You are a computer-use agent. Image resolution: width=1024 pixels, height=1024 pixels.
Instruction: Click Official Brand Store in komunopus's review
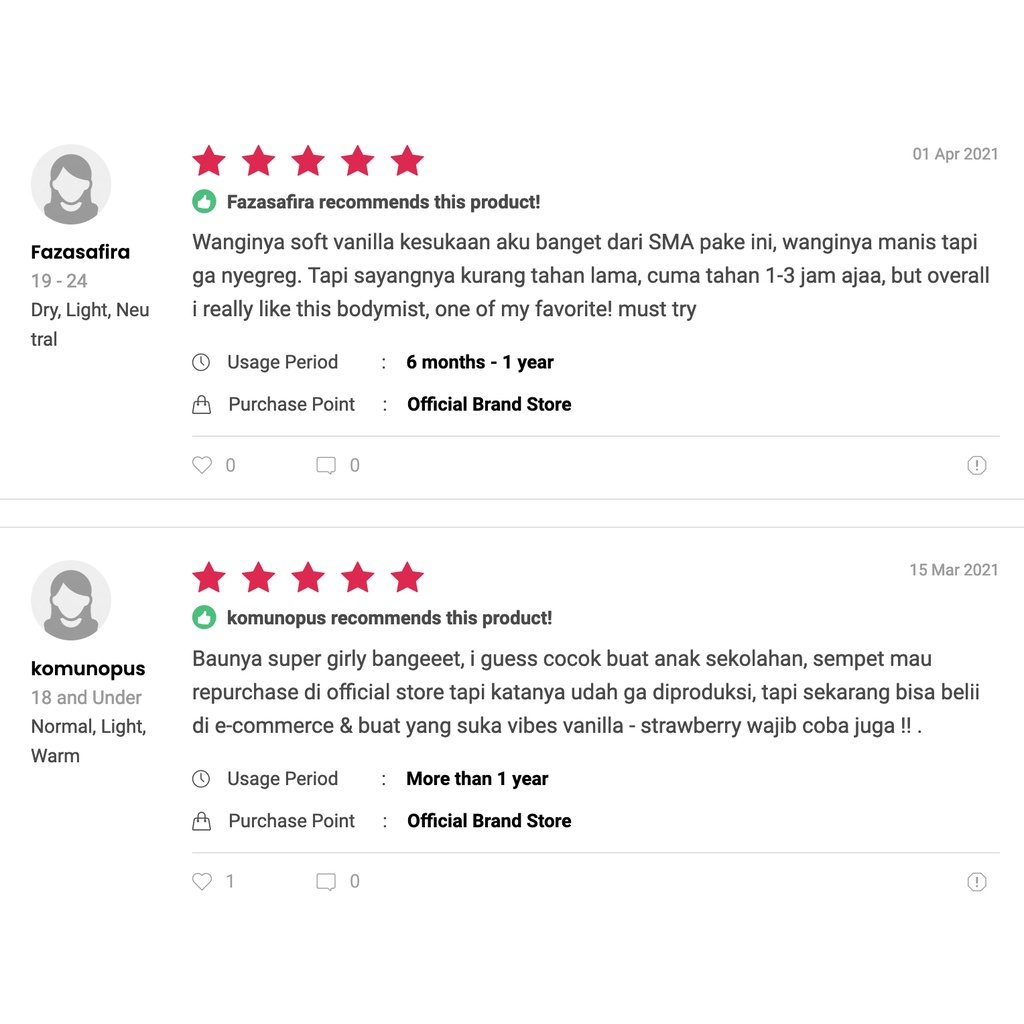(489, 821)
